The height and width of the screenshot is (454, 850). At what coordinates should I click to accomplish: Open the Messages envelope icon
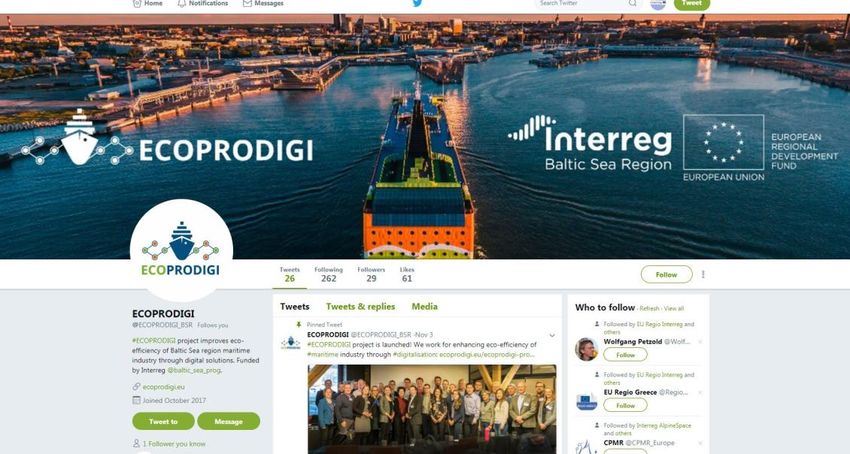(247, 3)
